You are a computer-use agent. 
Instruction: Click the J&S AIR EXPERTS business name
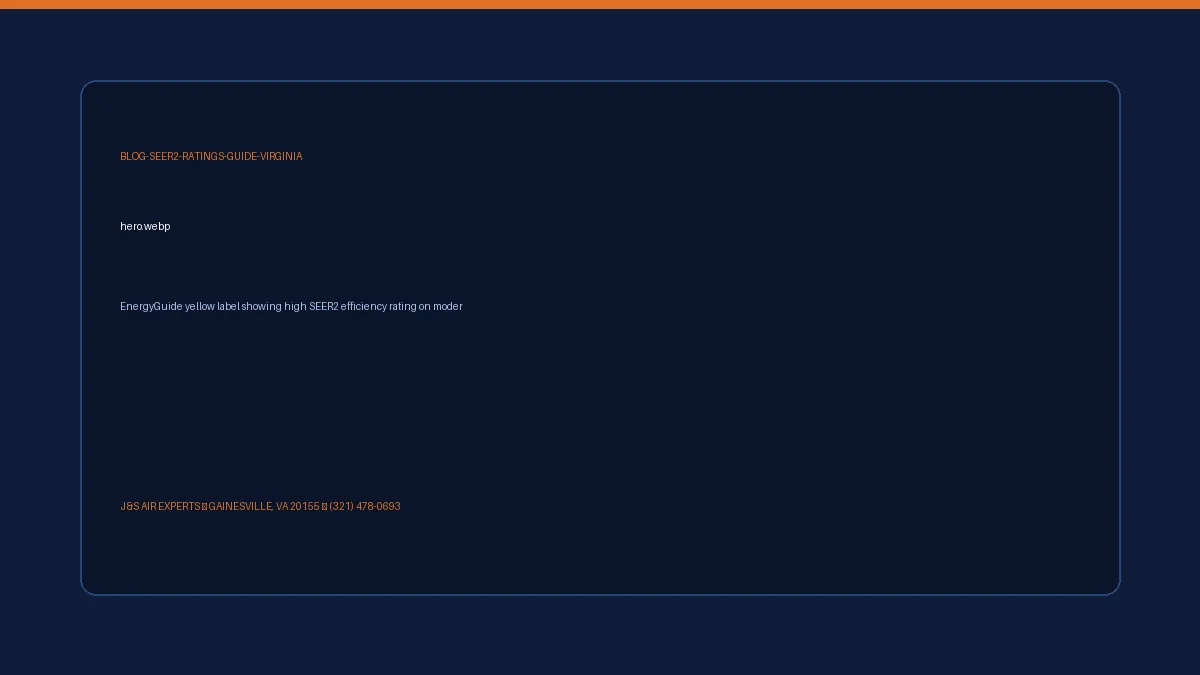tap(160, 507)
